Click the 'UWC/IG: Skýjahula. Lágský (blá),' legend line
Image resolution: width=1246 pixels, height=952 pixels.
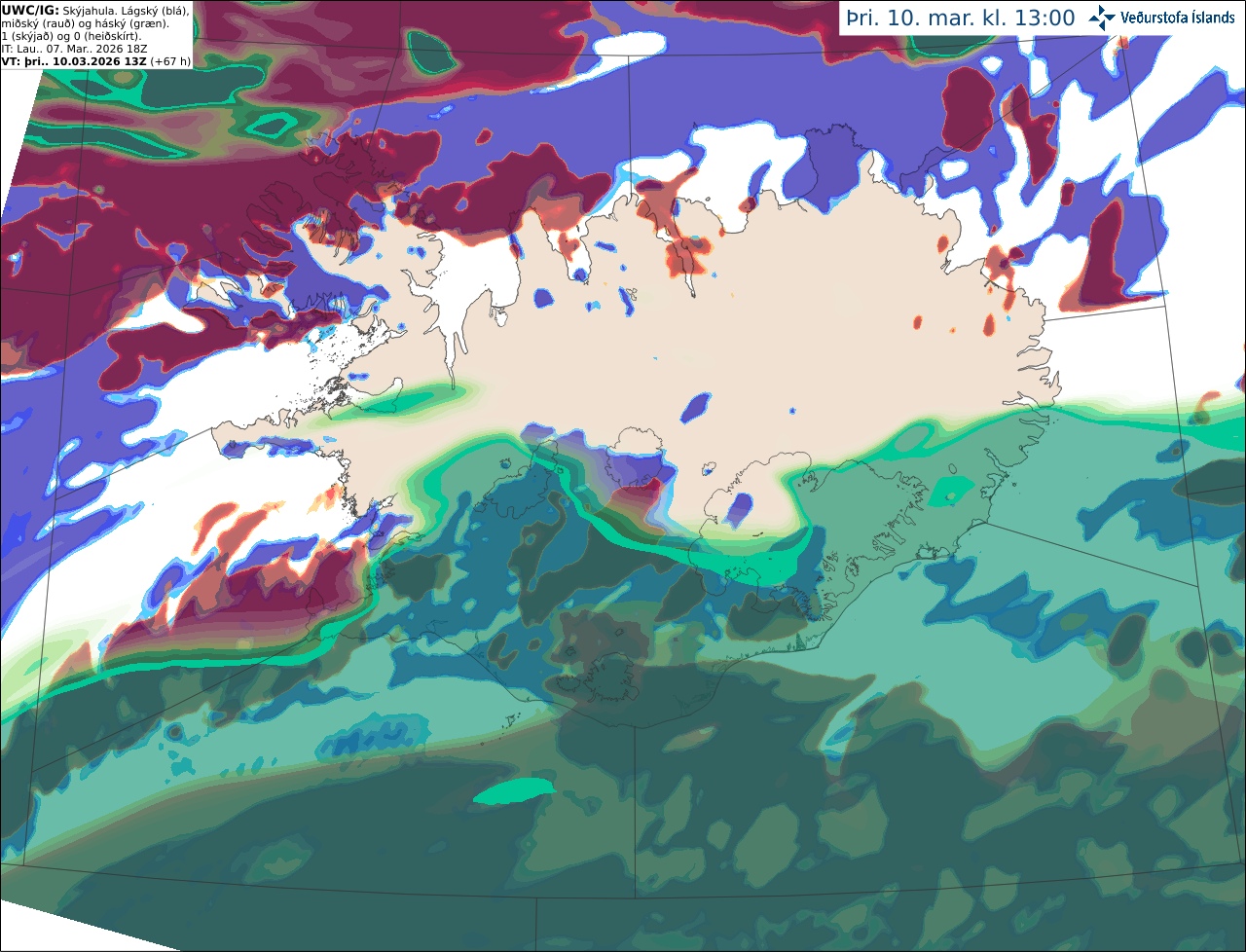[95, 11]
